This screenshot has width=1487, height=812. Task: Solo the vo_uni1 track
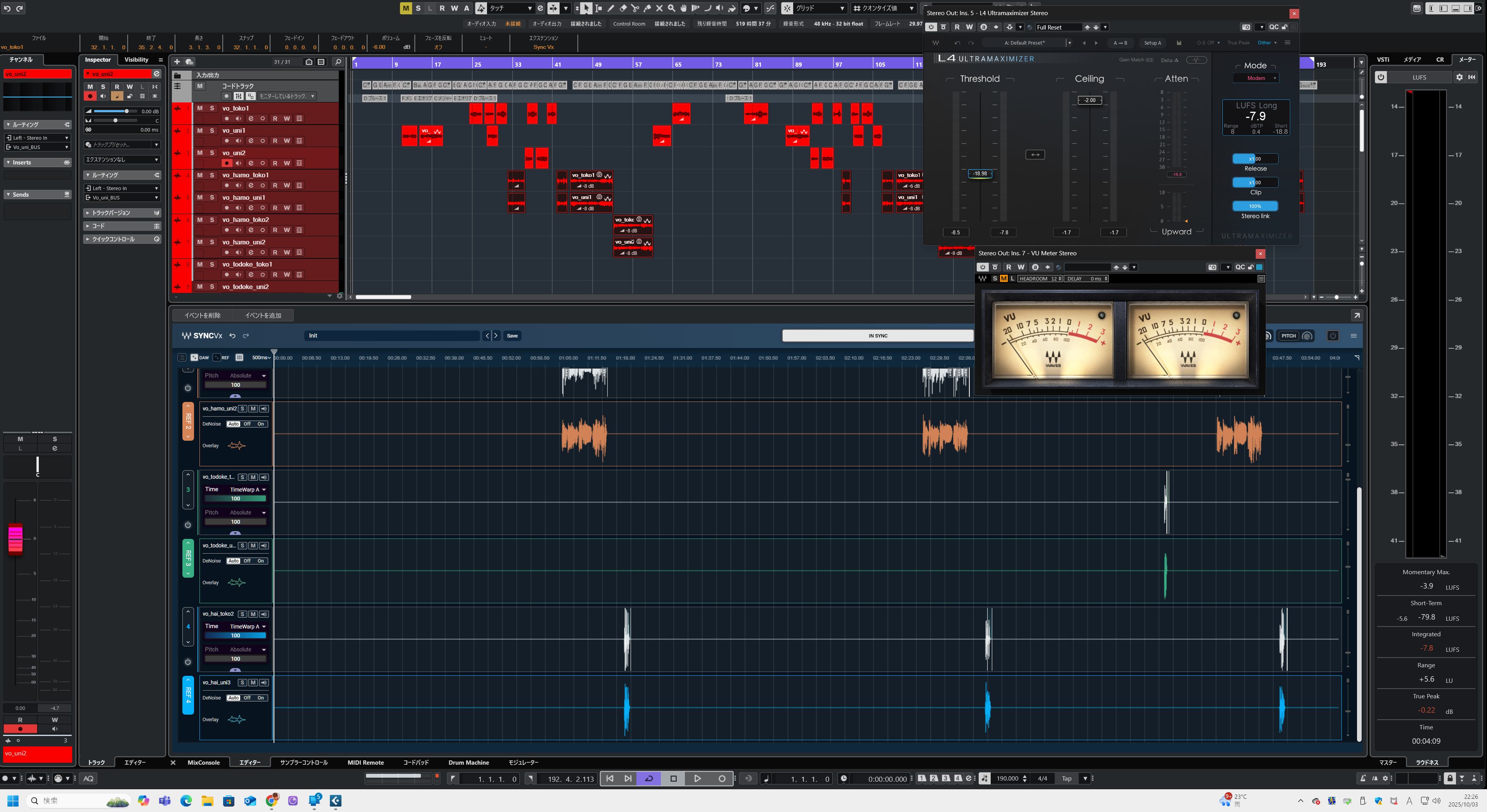[212, 130]
